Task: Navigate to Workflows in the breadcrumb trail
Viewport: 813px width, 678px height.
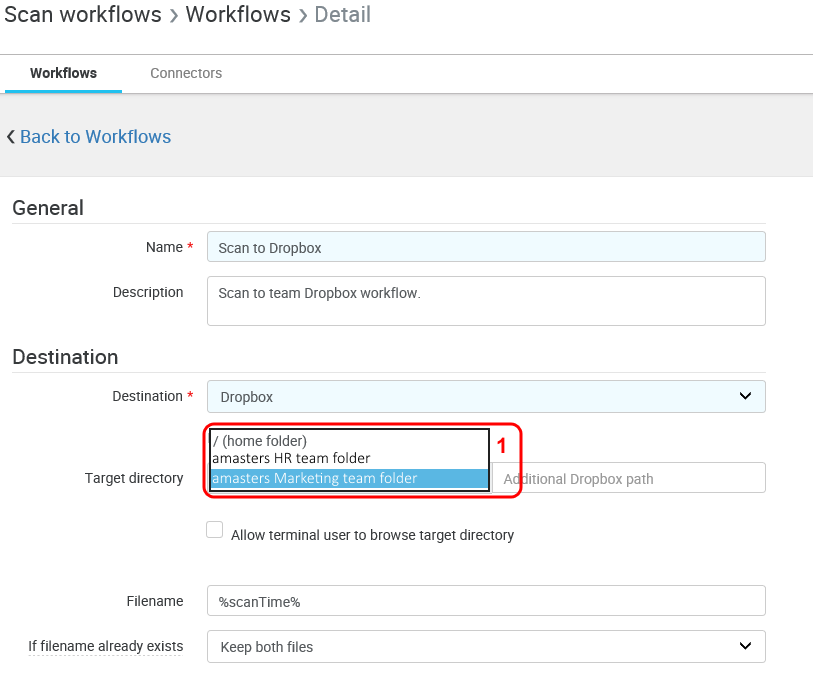Action: [238, 15]
